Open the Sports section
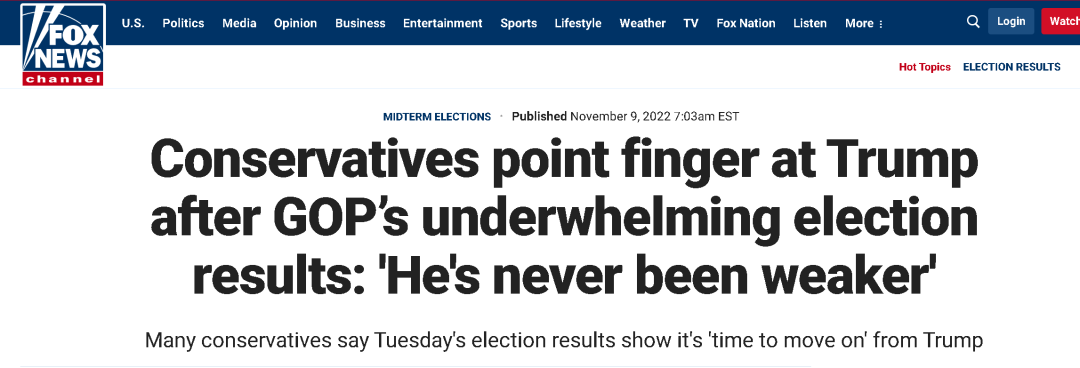The image size is (1080, 368). [x=519, y=23]
